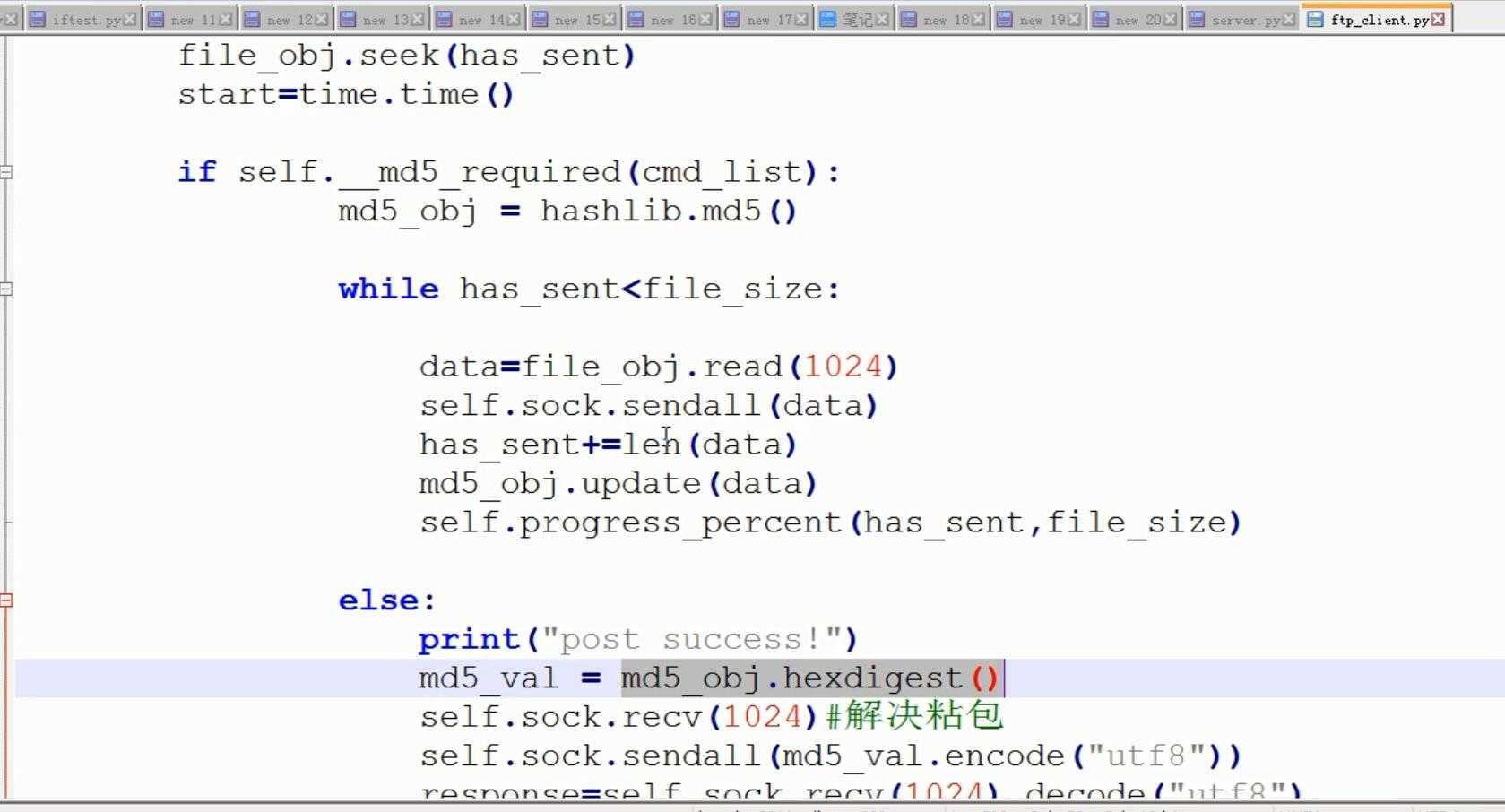The height and width of the screenshot is (812, 1505).
Task: Select the new 12 document tab
Action: coord(288,20)
